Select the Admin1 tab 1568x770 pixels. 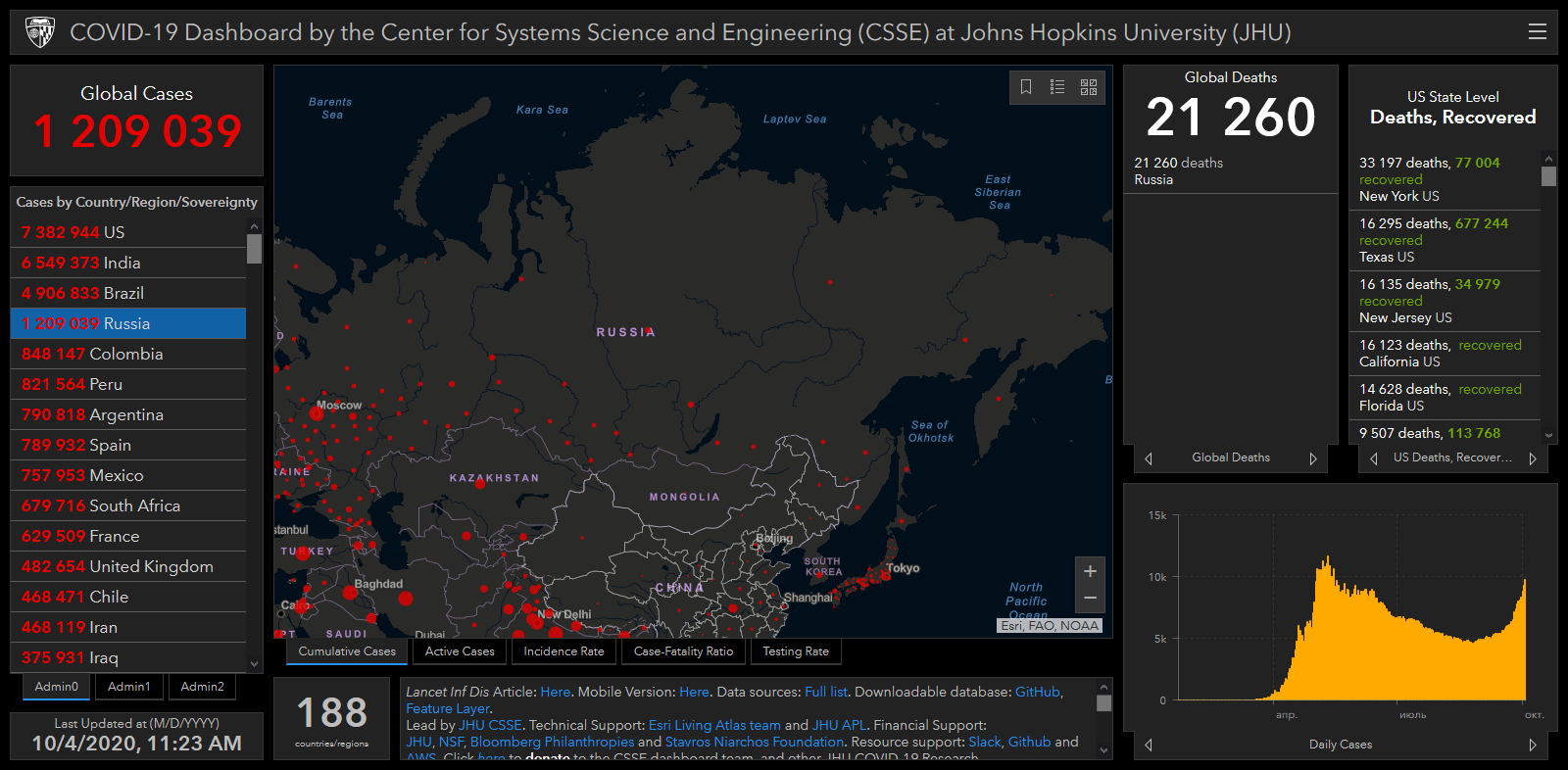[x=129, y=687]
